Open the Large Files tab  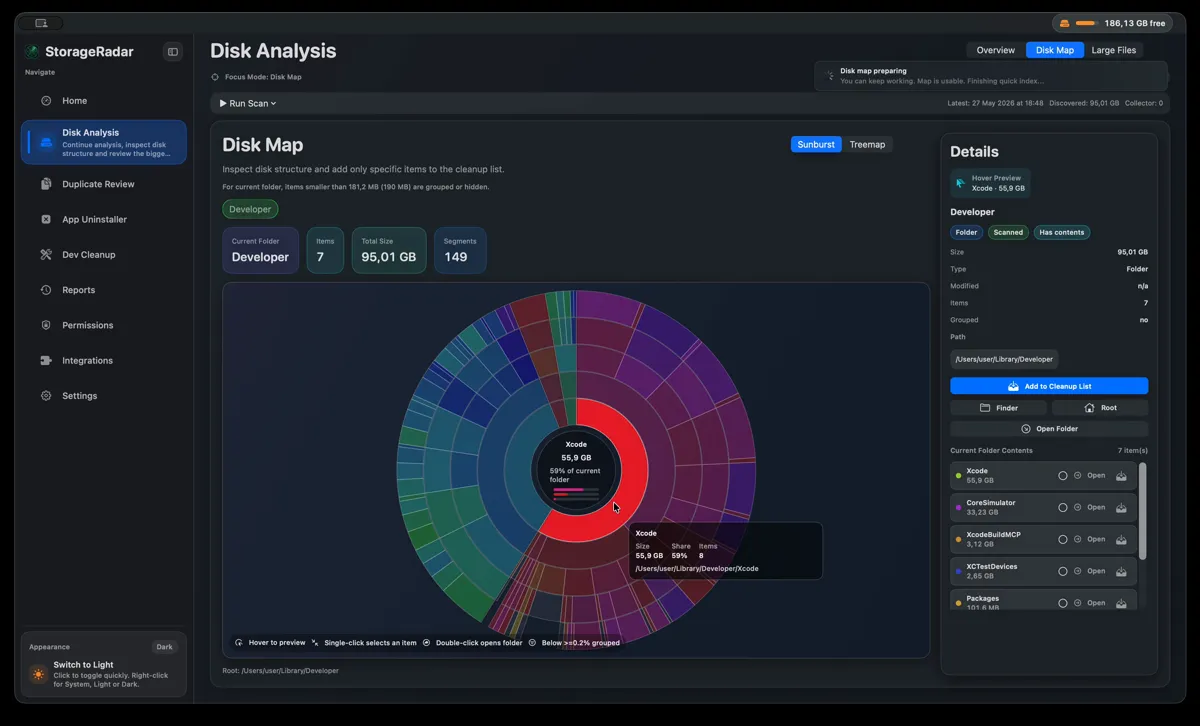pyautogui.click(x=1114, y=50)
